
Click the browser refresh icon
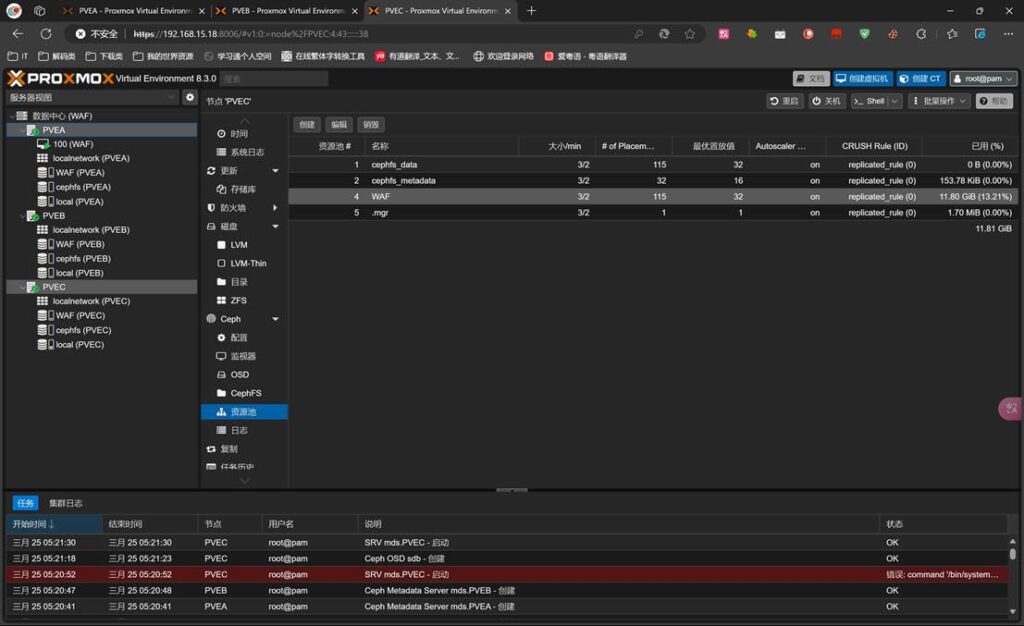(x=46, y=34)
